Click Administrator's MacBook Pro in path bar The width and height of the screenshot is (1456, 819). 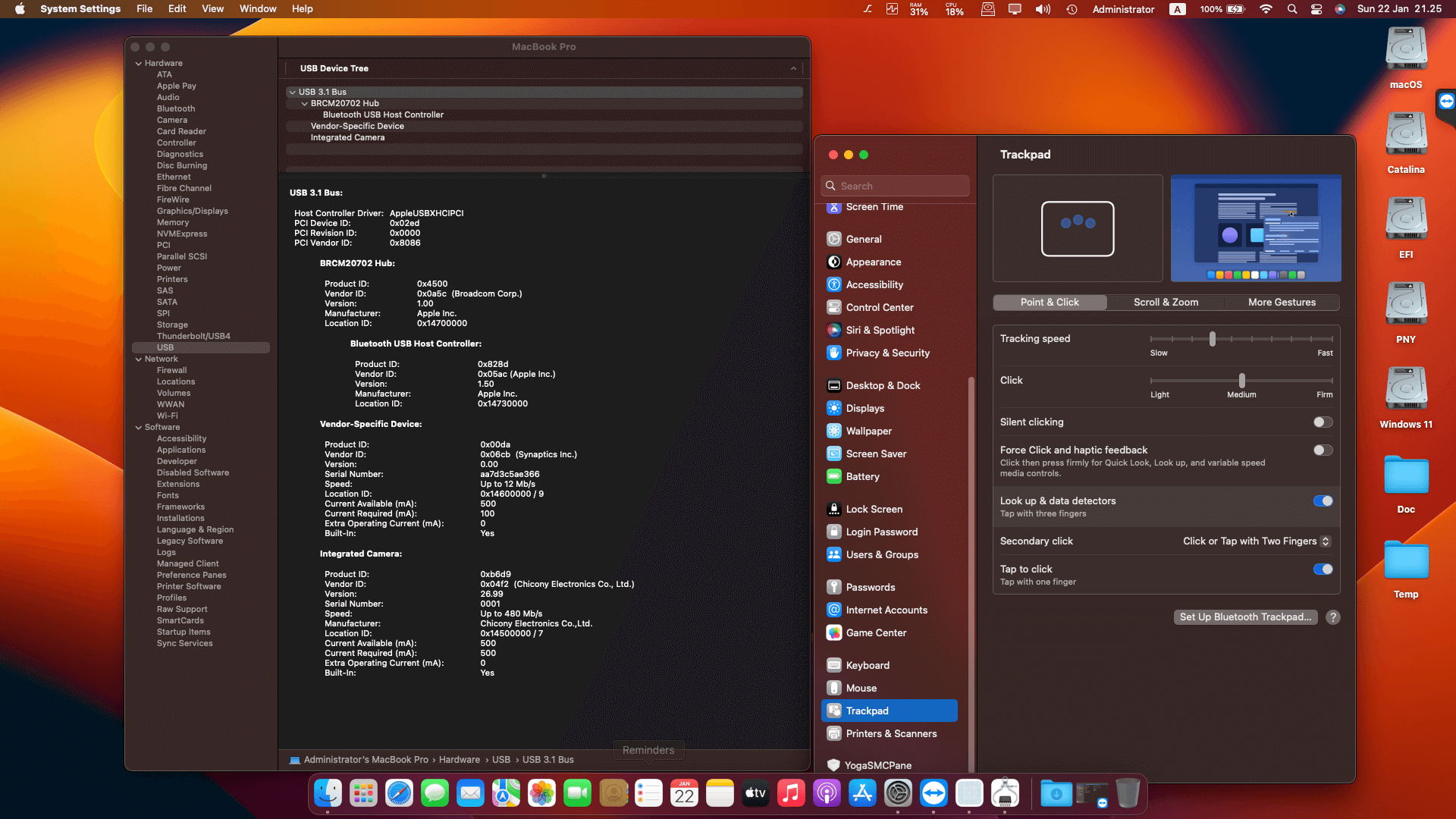[x=366, y=760]
